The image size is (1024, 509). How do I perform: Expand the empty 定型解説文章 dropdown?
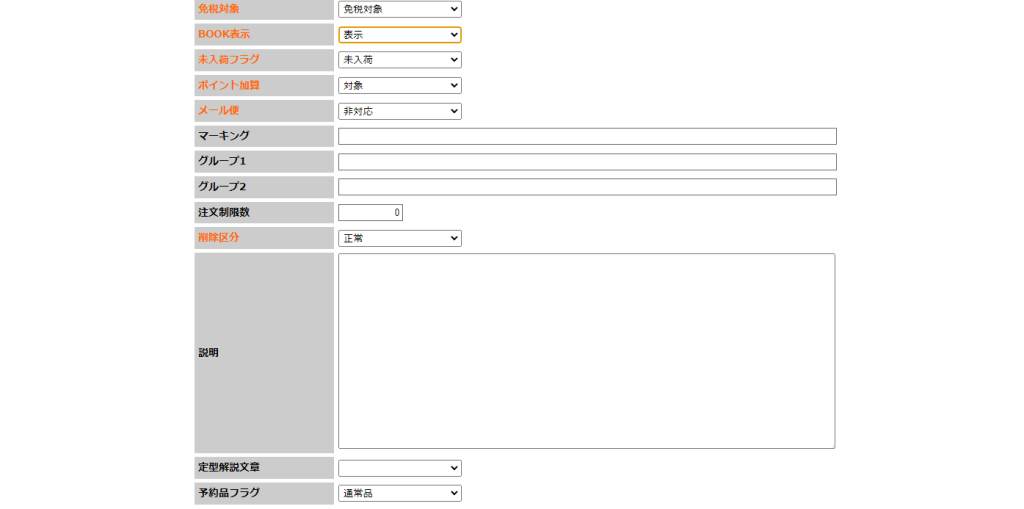click(399, 468)
